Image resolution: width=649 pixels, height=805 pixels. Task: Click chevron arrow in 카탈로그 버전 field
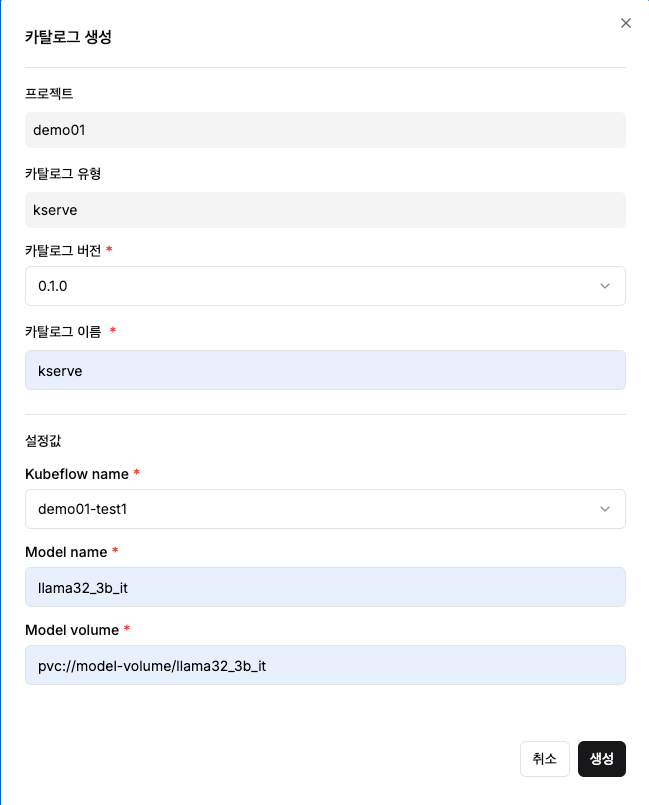(605, 286)
